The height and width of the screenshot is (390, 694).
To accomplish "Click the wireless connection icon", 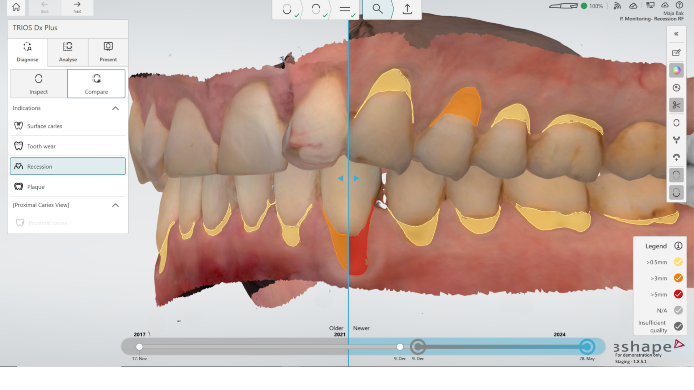I will pyautogui.click(x=617, y=6).
